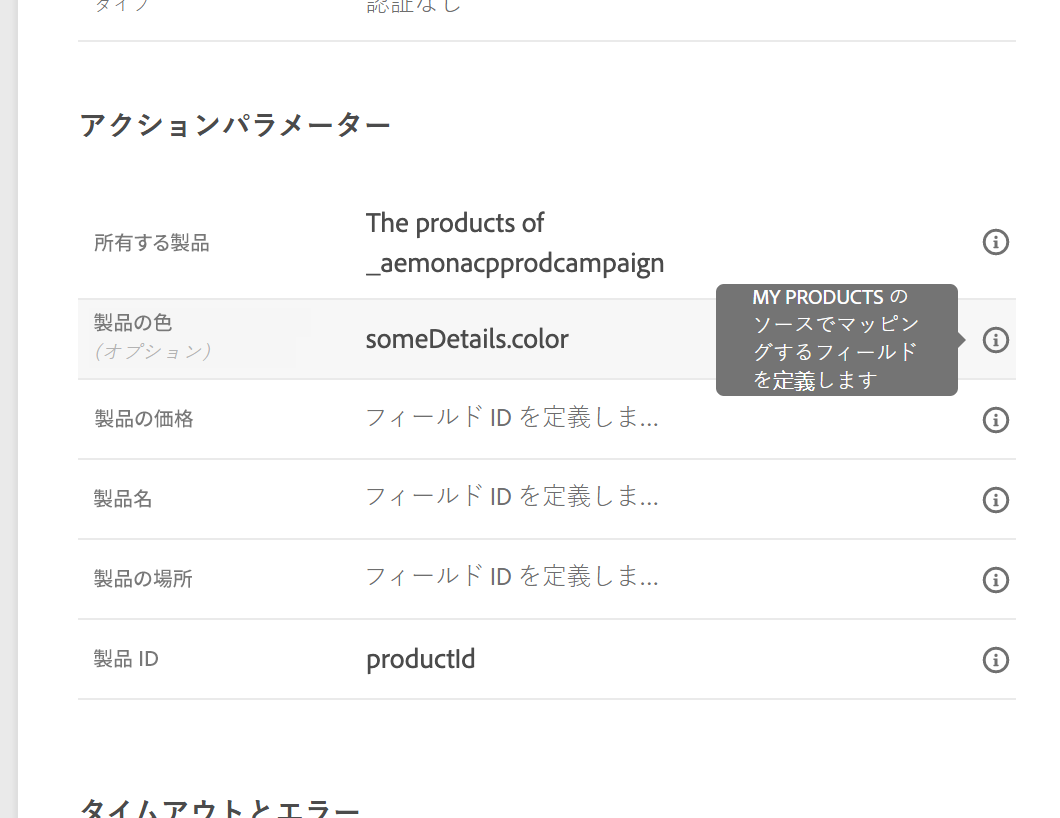Click the 製品の場所 parameter label
Screen dimensions: 1060x818
(x=143, y=579)
